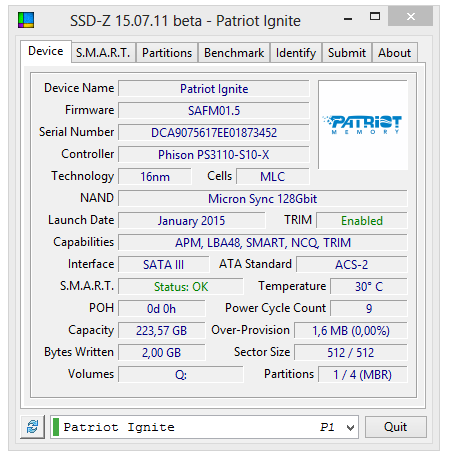Viewport: 449px width, 456px height.
Task: Select the Identify tab
Action: pos(296,53)
